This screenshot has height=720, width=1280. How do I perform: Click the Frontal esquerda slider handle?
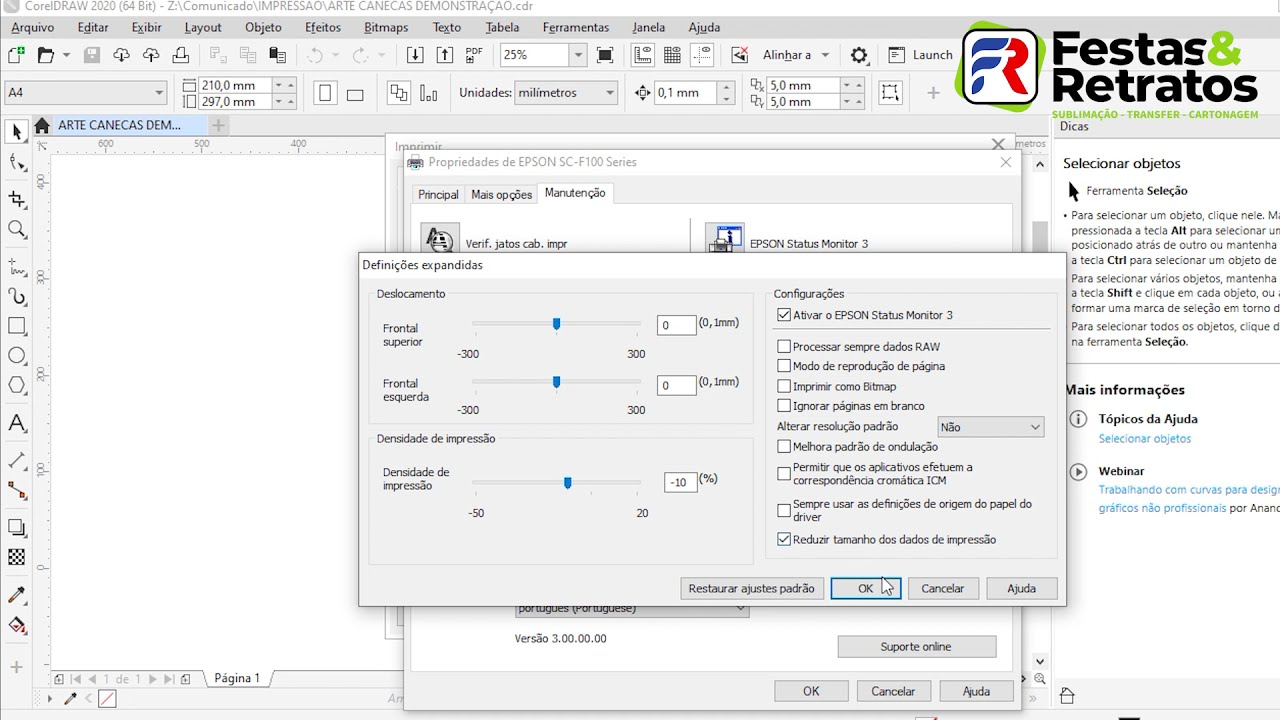click(556, 382)
